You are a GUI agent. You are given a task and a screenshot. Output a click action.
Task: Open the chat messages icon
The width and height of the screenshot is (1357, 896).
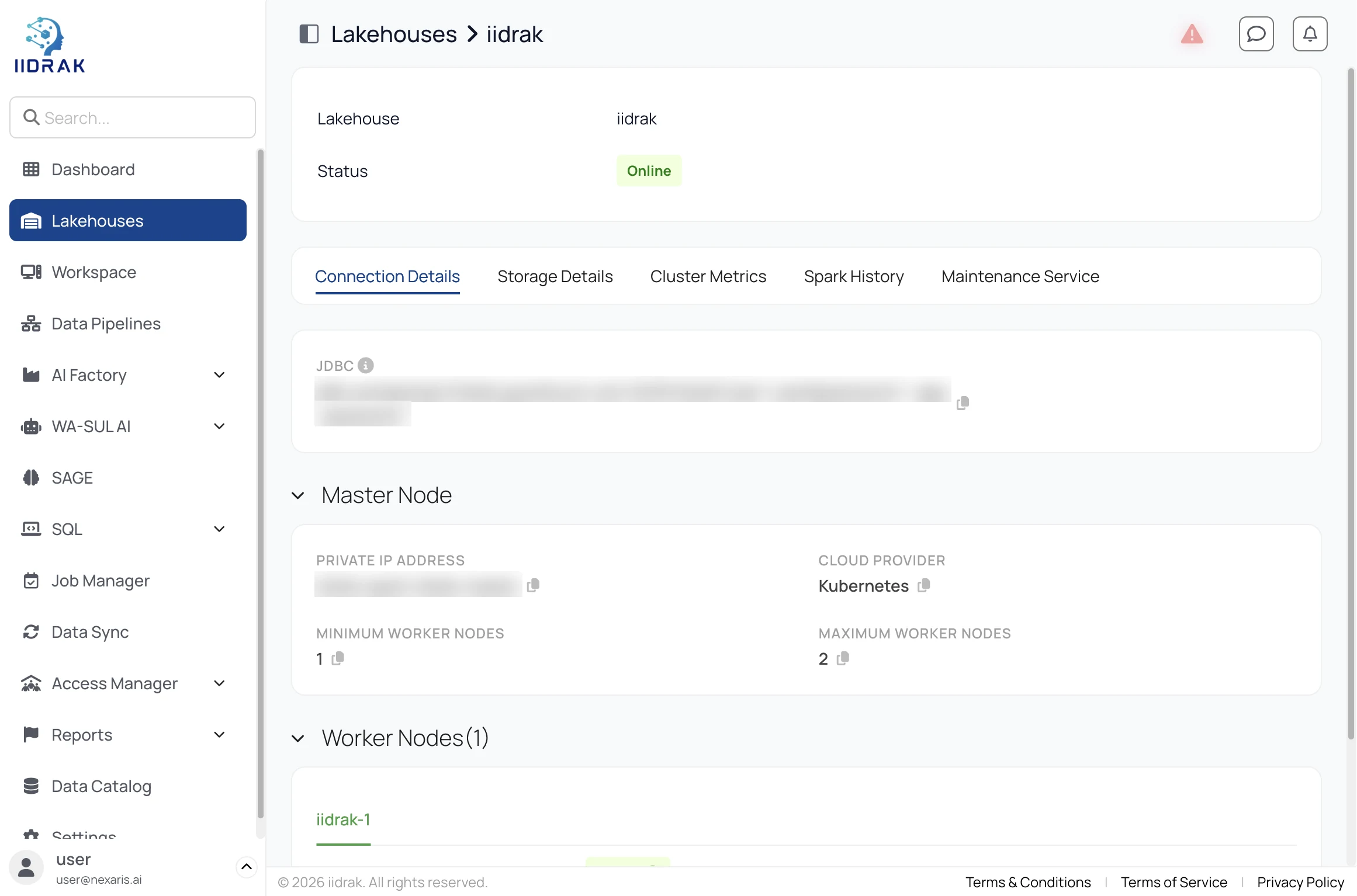pyautogui.click(x=1256, y=34)
